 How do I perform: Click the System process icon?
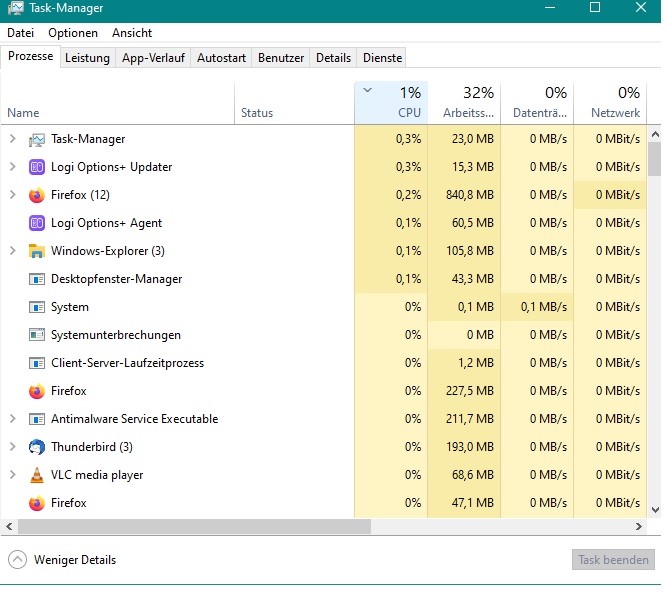coord(37,307)
